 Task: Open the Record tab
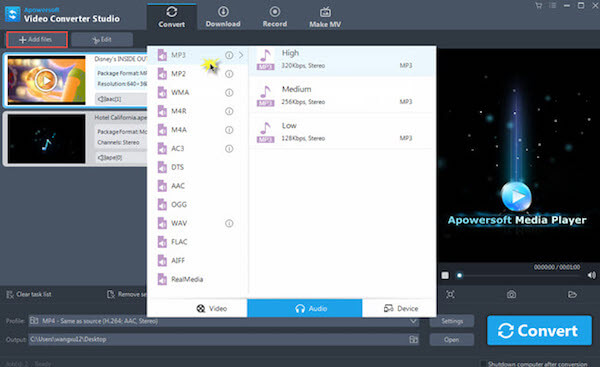point(275,17)
